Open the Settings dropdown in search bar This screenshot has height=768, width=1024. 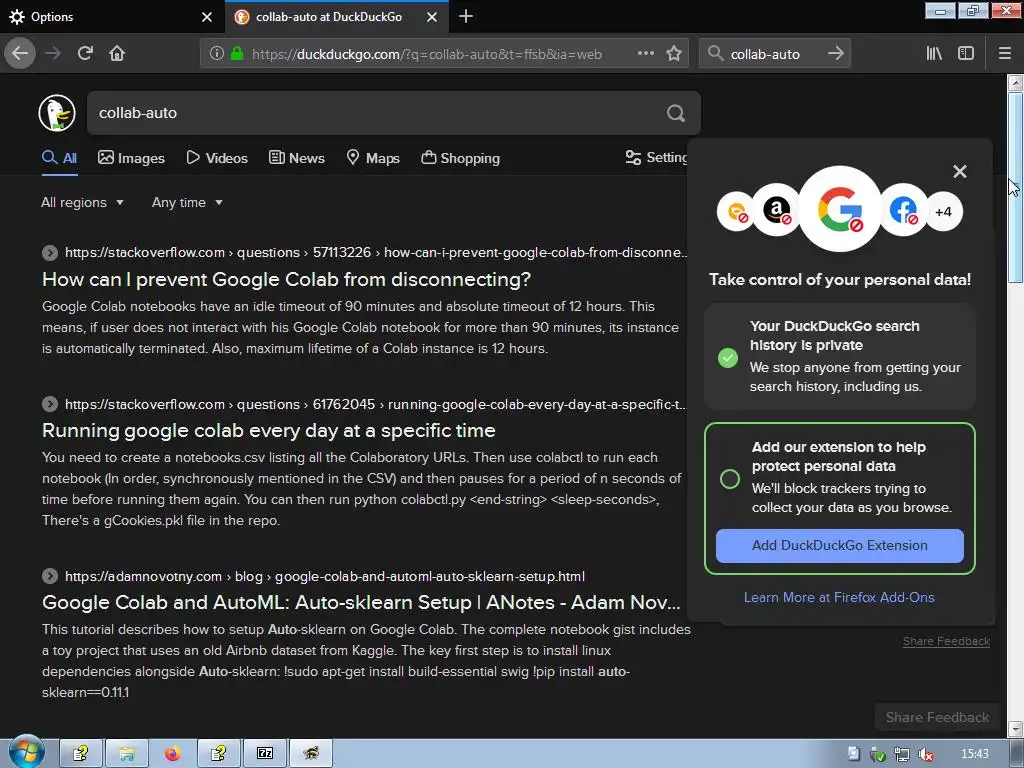[x=656, y=157]
